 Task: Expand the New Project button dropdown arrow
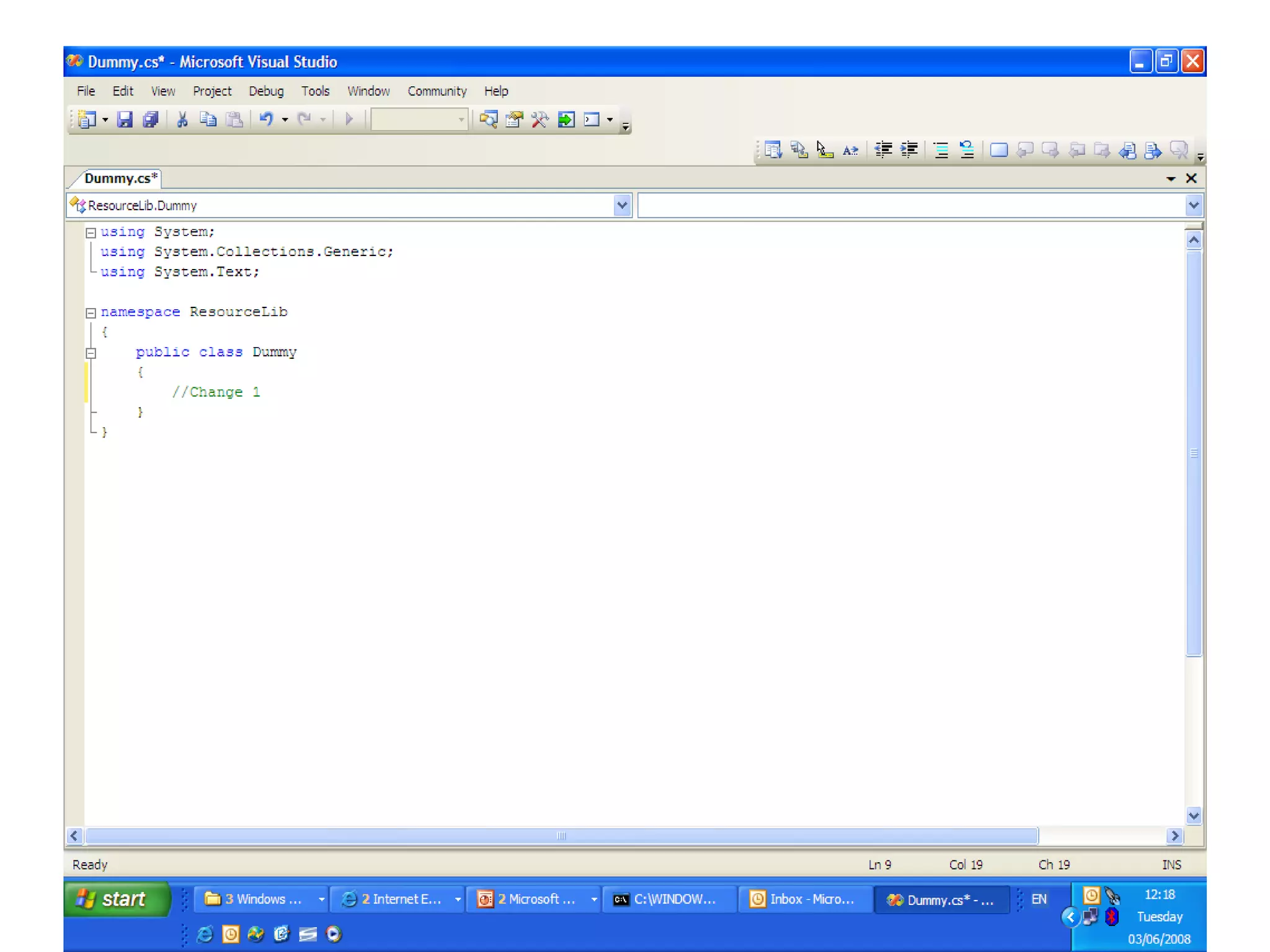point(105,120)
